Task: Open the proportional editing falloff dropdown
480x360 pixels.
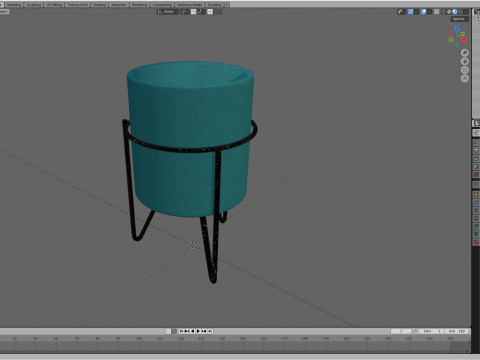Action: (x=218, y=12)
